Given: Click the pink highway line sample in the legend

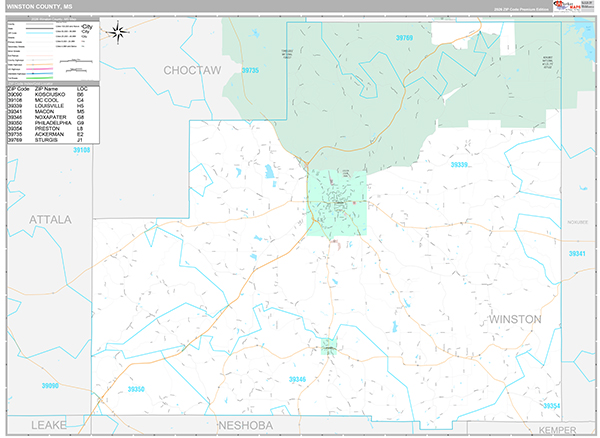Looking at the screenshot, I should (39, 69).
